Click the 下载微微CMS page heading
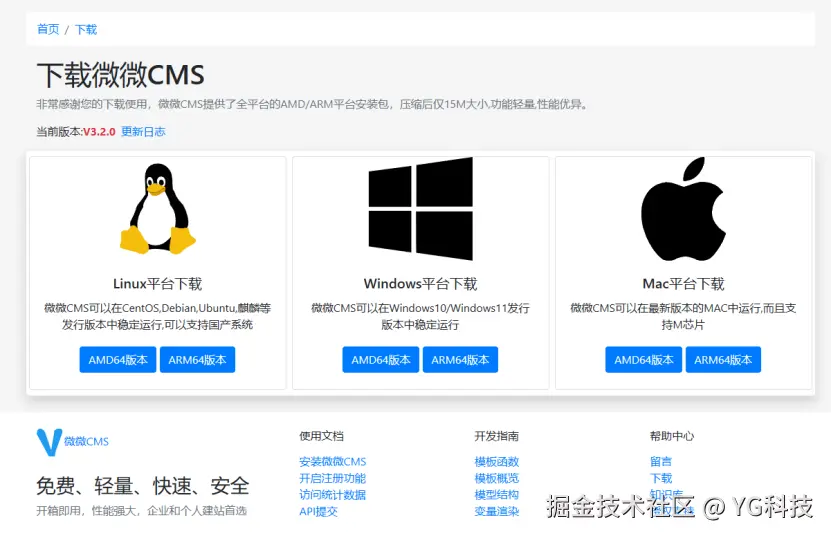The height and width of the screenshot is (538, 831). tap(120, 75)
